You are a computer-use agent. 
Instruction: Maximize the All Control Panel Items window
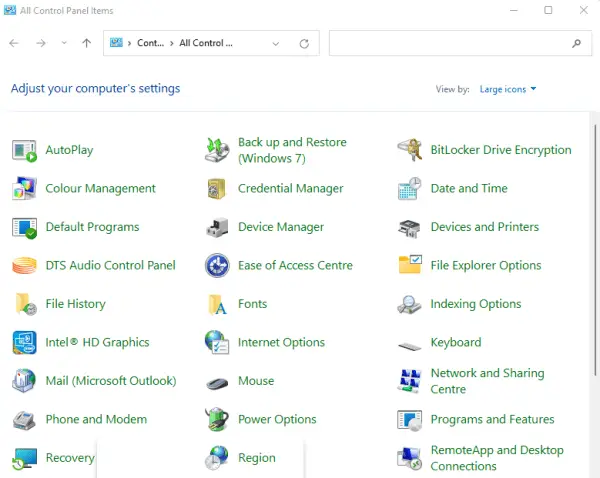548,10
